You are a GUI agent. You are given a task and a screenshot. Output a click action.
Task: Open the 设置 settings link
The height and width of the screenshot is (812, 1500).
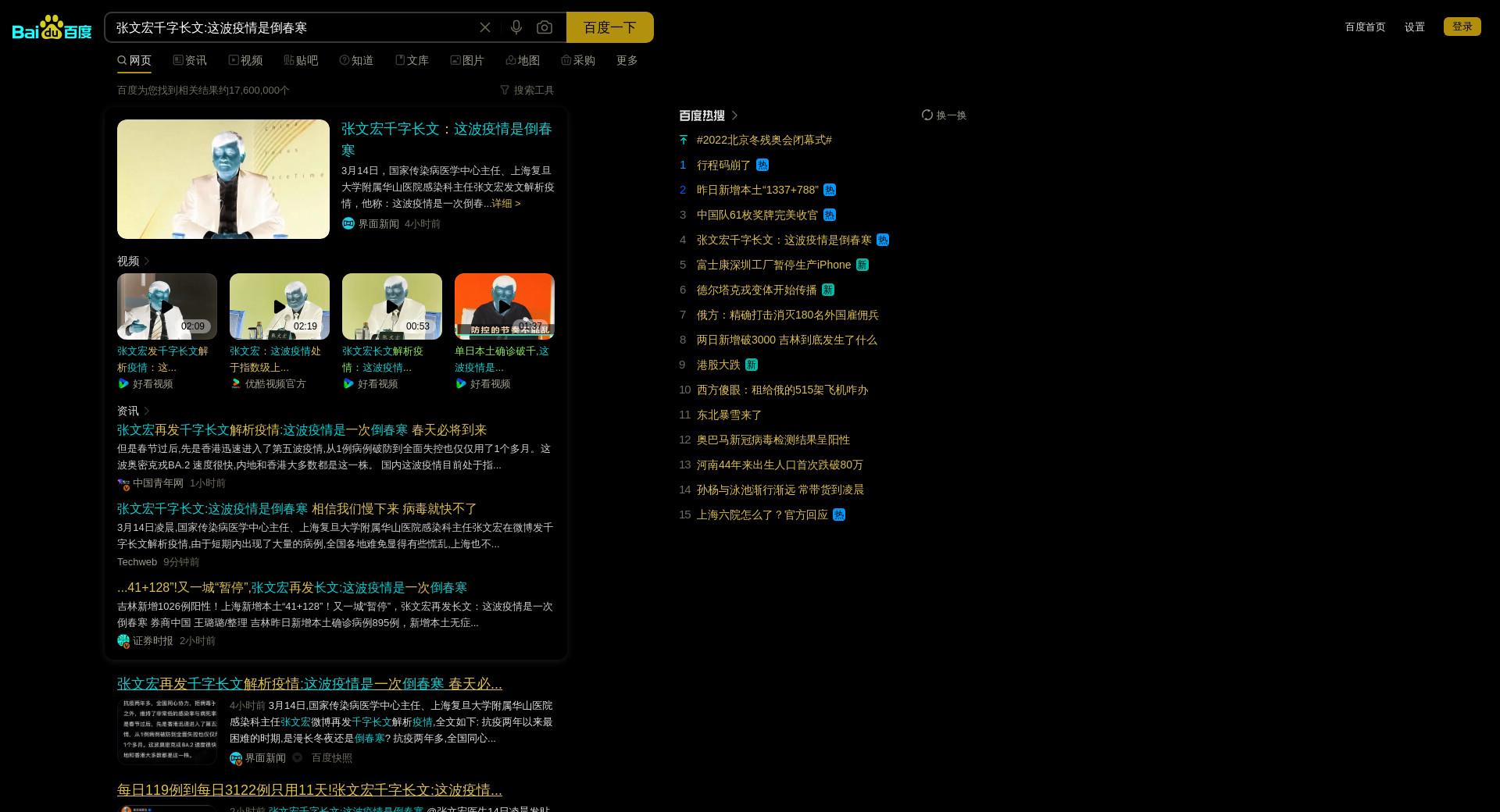1415,27
